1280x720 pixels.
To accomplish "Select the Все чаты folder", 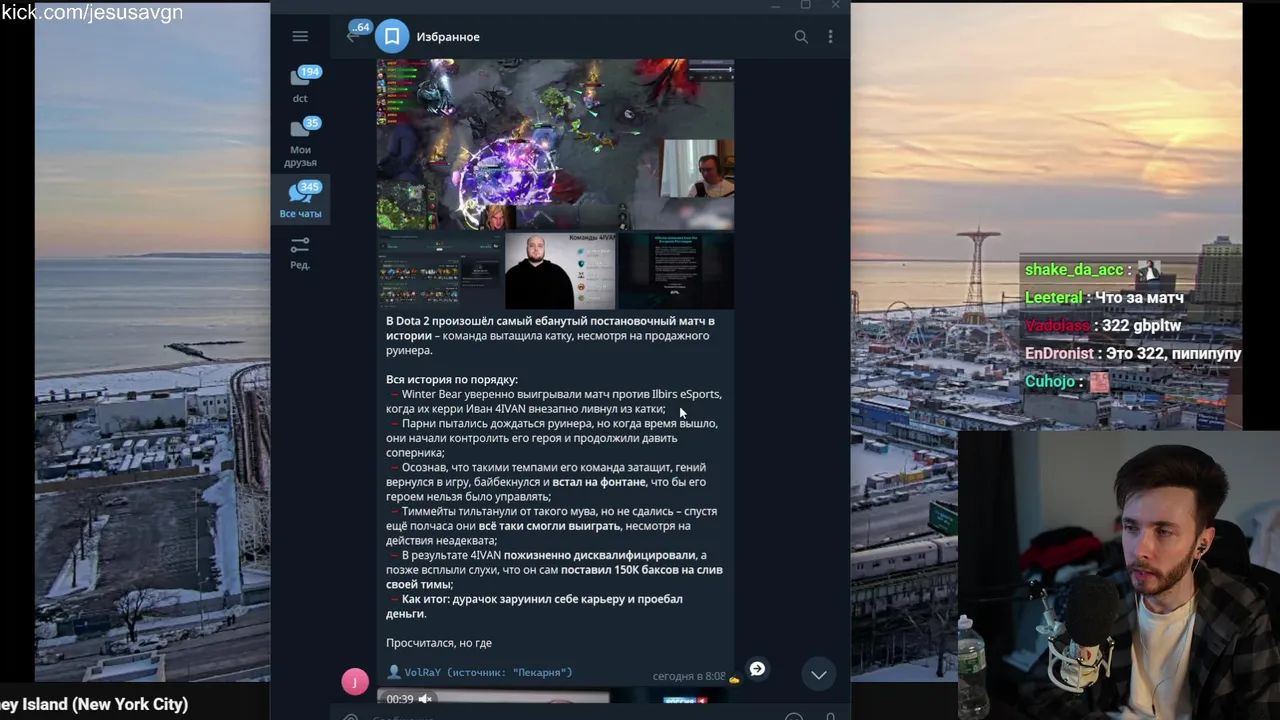I will (x=300, y=200).
